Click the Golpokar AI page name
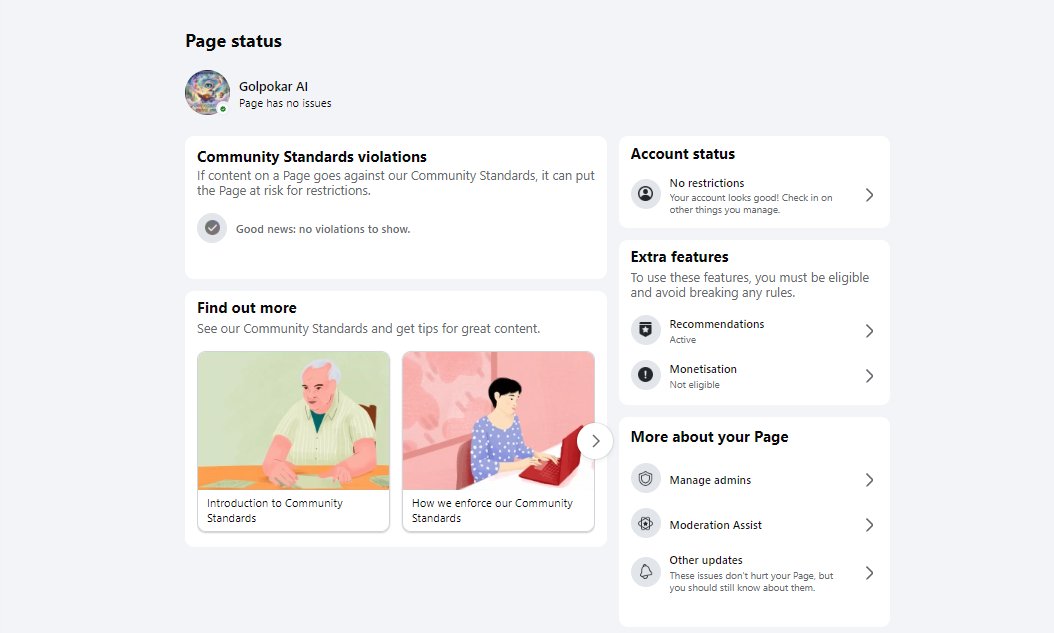The width and height of the screenshot is (1054, 633). click(x=273, y=87)
